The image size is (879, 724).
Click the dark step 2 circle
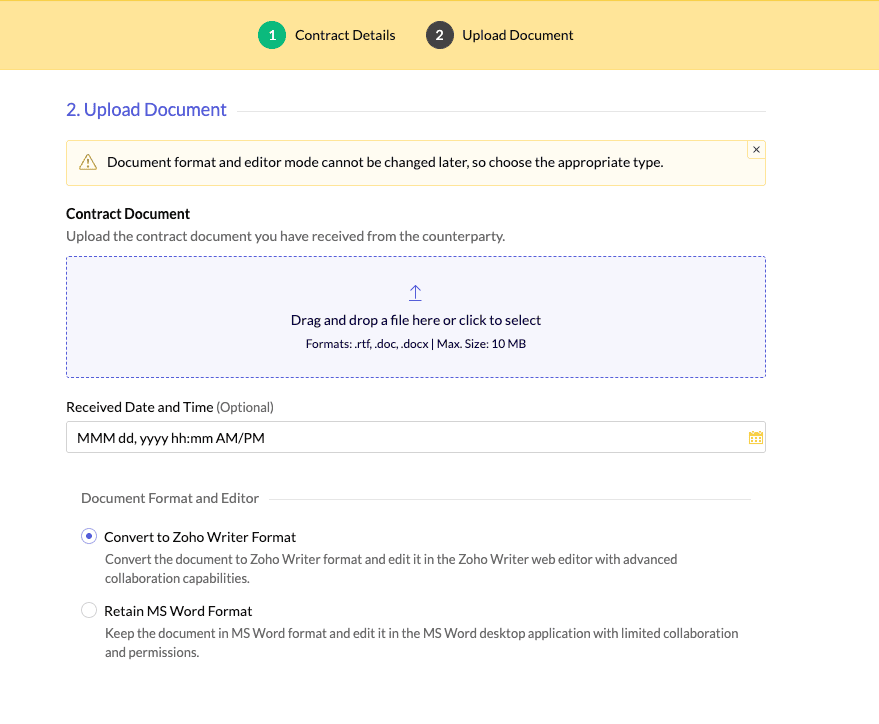click(x=440, y=35)
